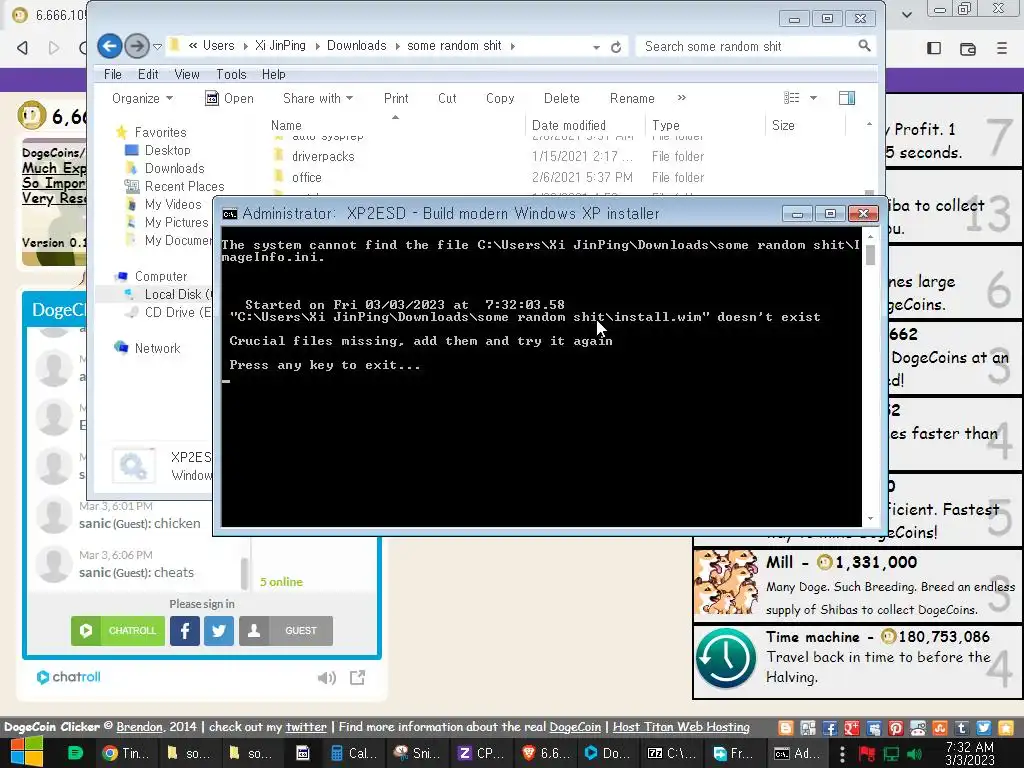Click the search magnifier in Explorer
This screenshot has width=1024, height=768.
tap(864, 46)
